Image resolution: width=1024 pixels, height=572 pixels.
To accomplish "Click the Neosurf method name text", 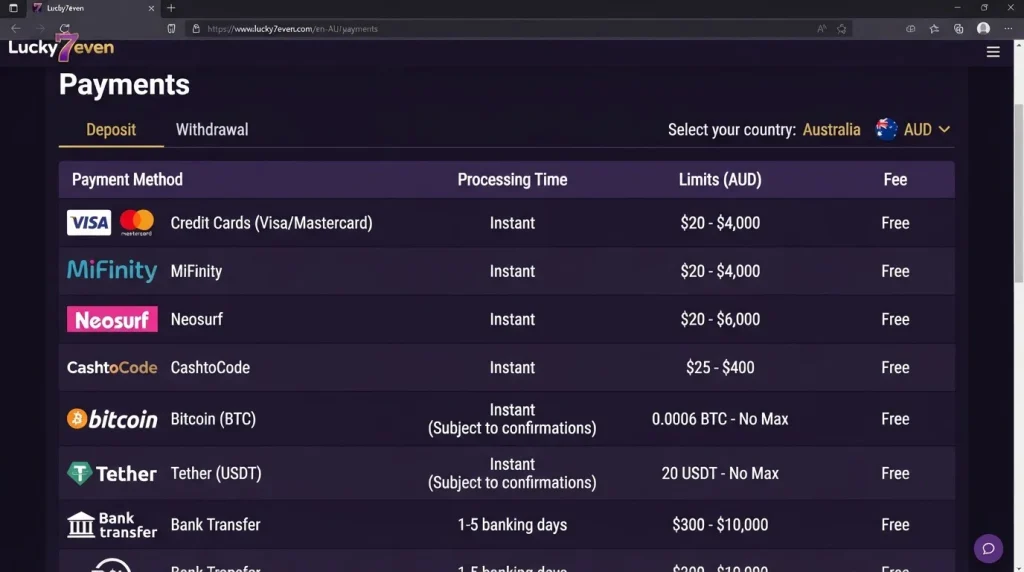I will [197, 319].
